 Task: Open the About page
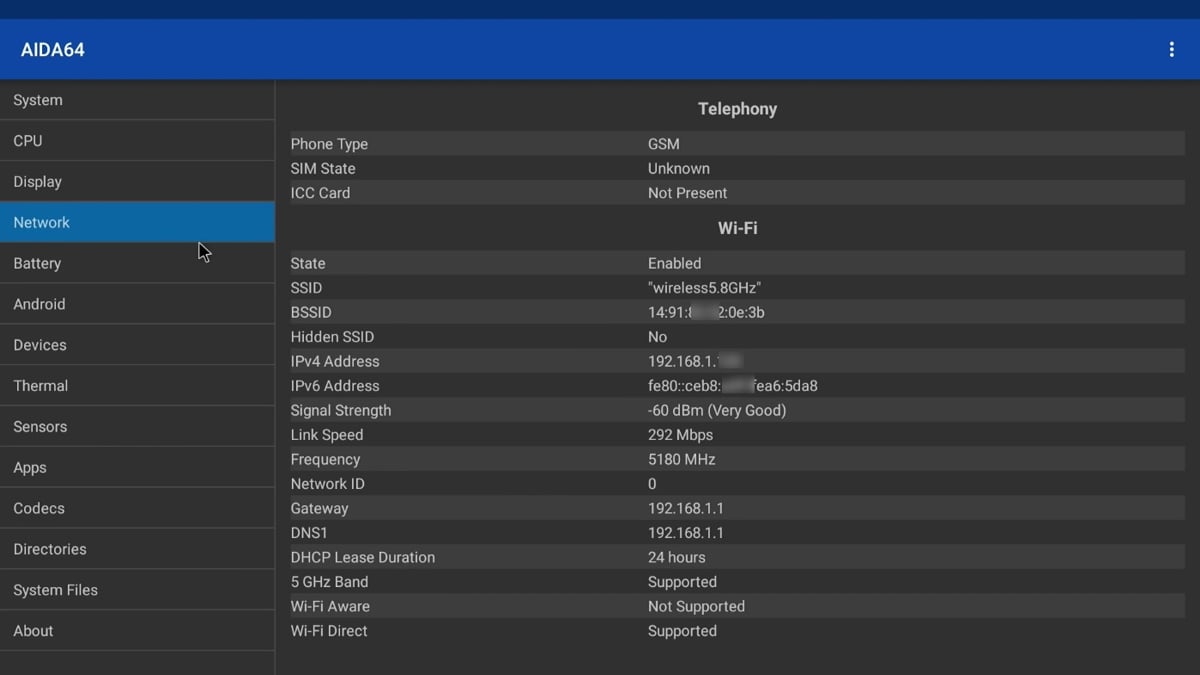coord(137,631)
